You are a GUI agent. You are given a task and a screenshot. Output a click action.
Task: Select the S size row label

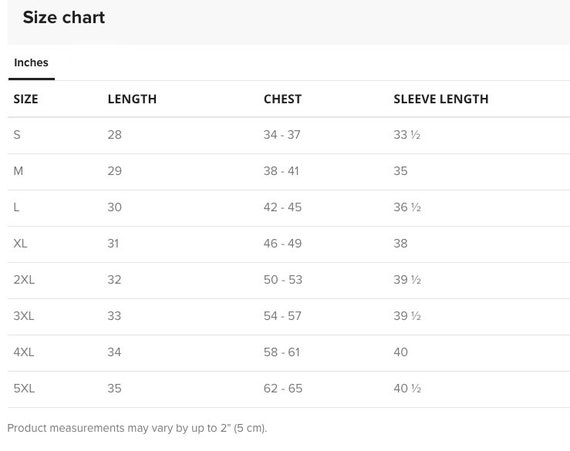tap(17, 135)
